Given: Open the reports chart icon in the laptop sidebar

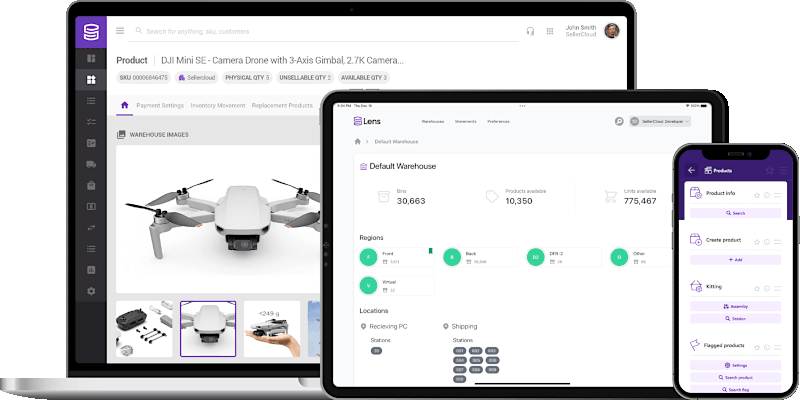Looking at the screenshot, I should coord(91,270).
